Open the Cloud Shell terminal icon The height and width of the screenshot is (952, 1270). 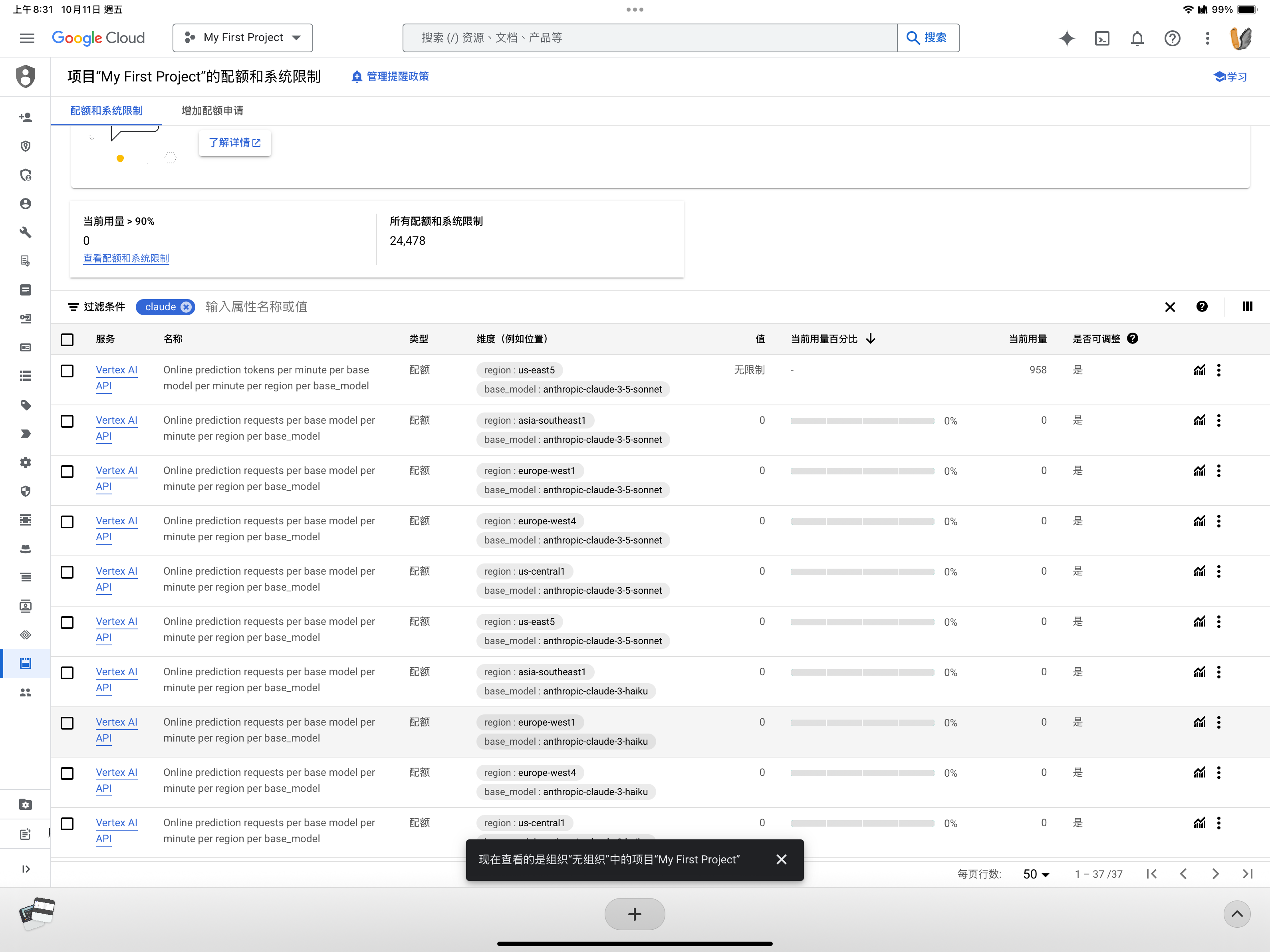pos(1102,38)
